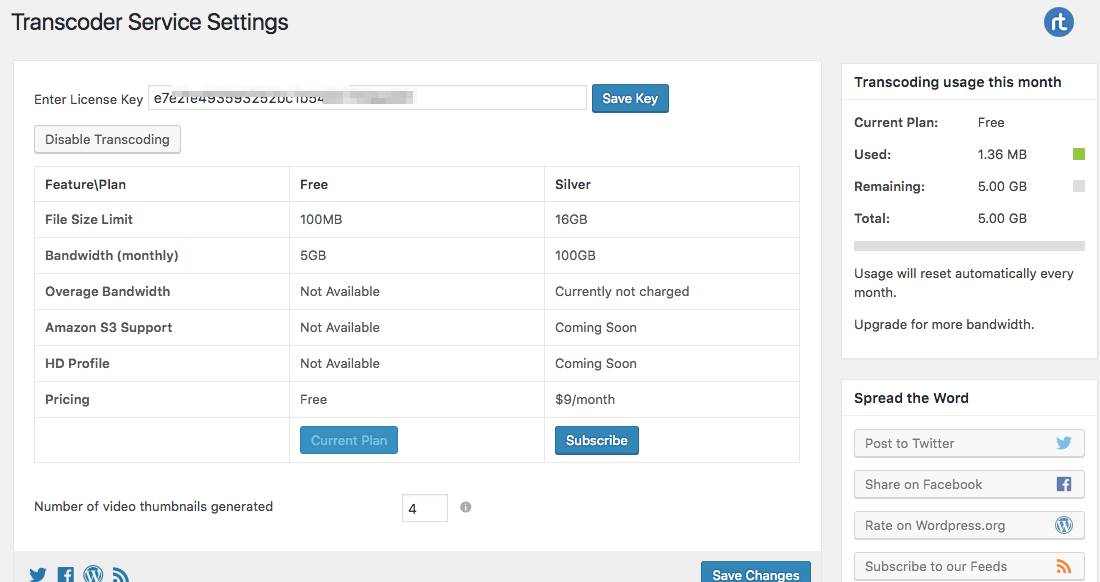This screenshot has height=582, width=1100.
Task: Save the license key
Action: pos(630,98)
